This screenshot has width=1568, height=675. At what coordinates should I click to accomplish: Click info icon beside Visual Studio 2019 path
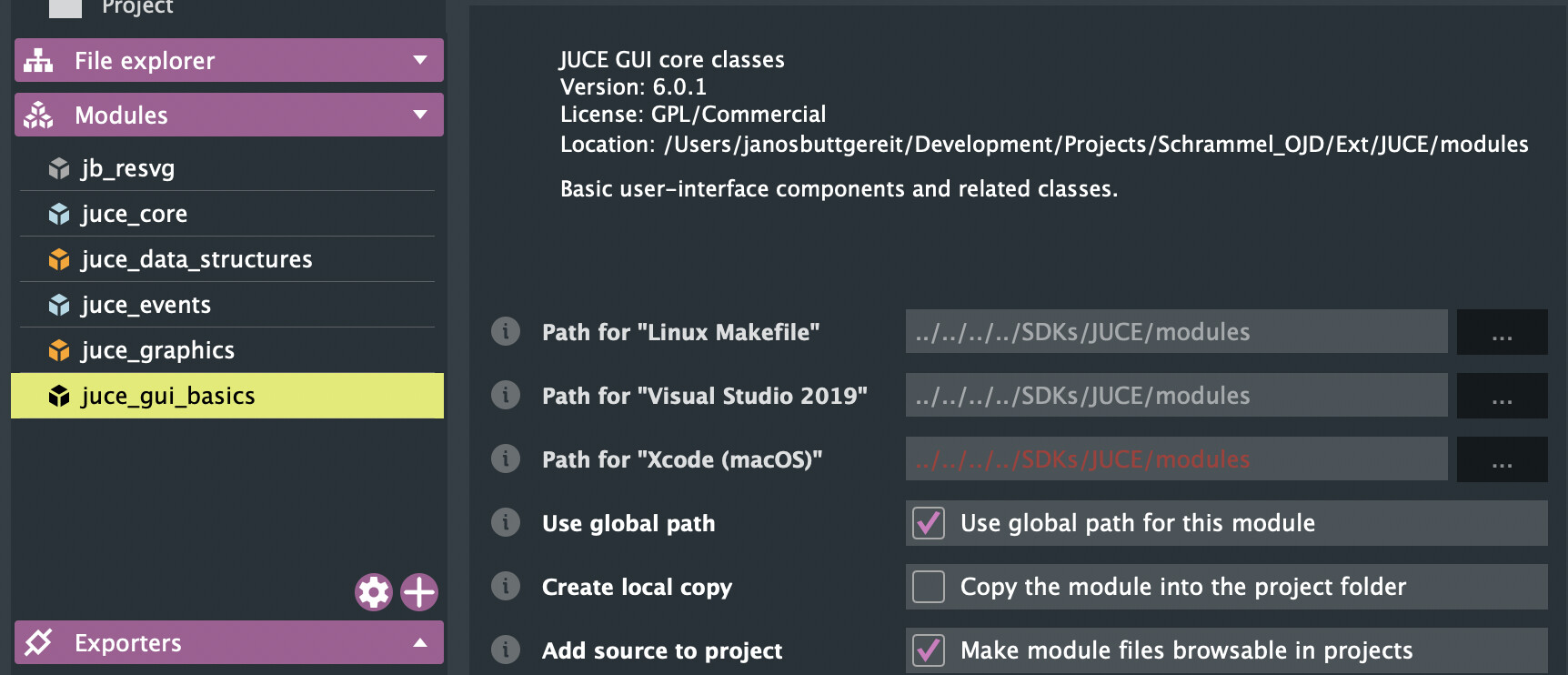(506, 396)
